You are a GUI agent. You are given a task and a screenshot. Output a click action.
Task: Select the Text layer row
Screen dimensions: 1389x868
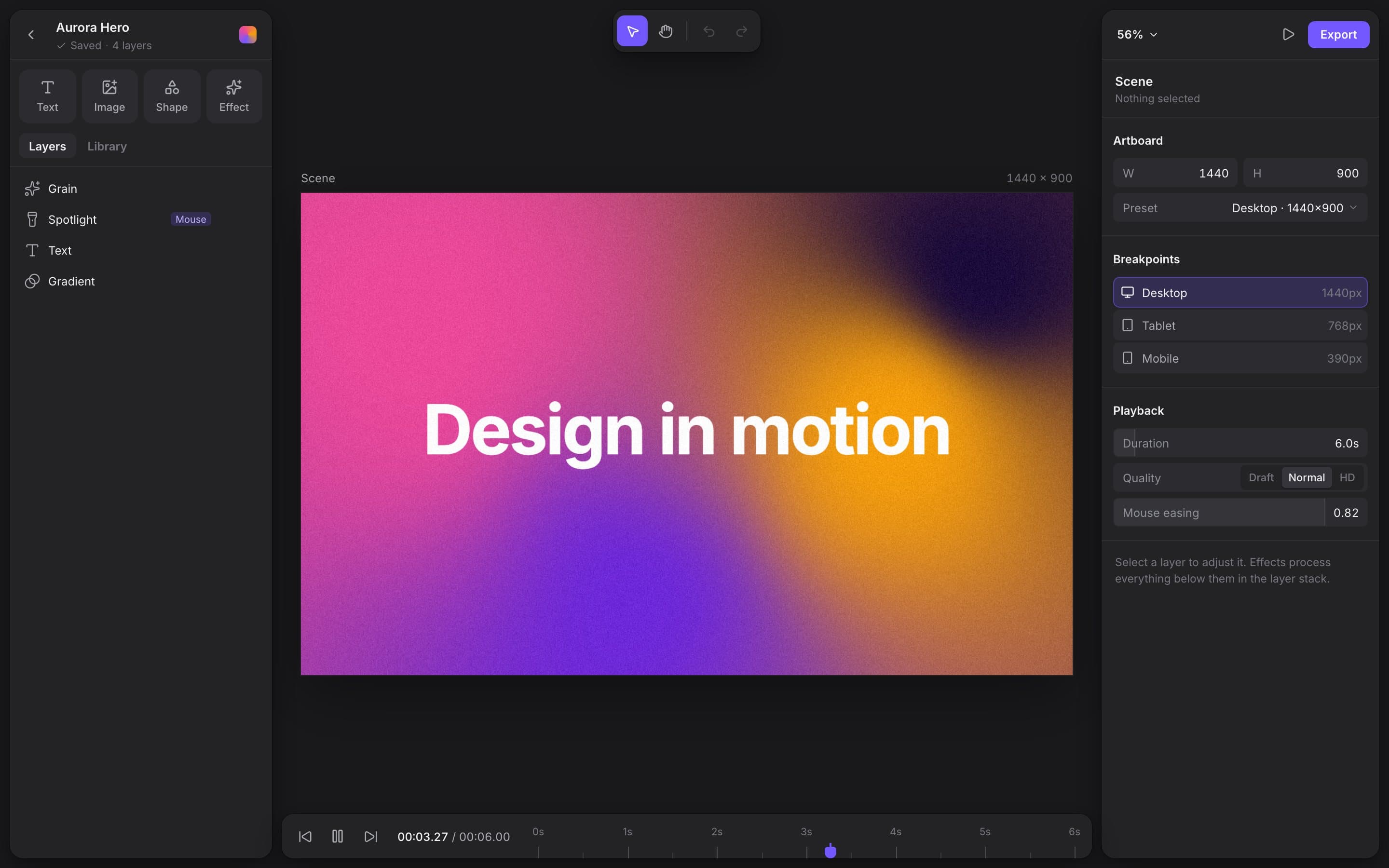coord(141,250)
